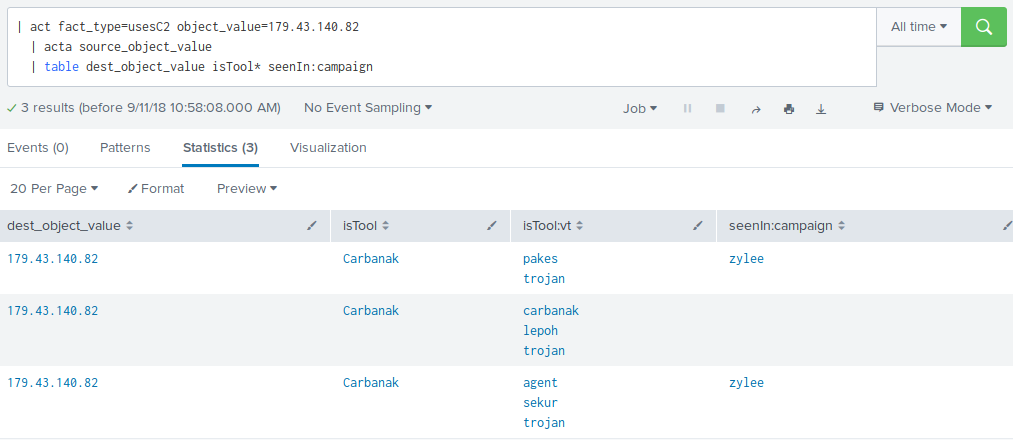Click 179.43.140.82 in the second row

(53, 311)
